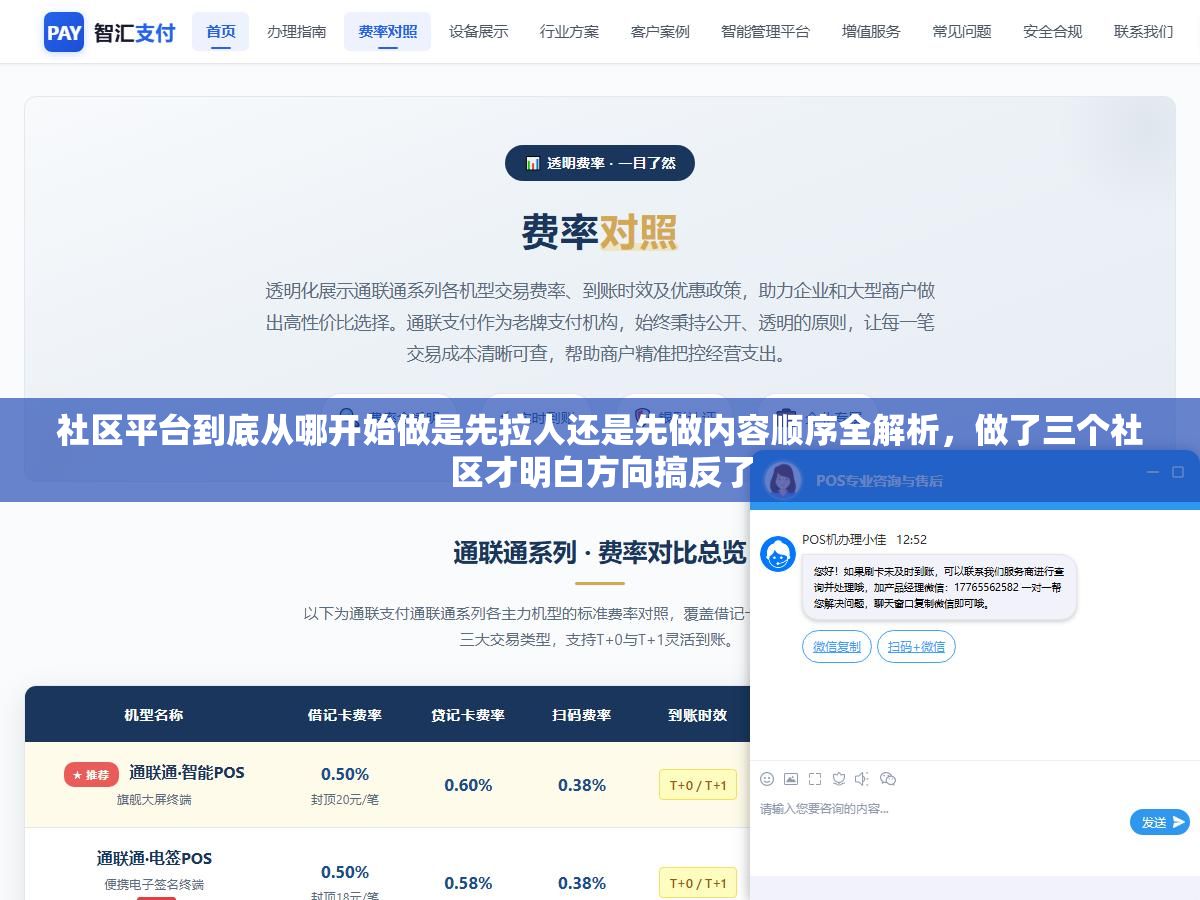Open 增值服务 nav item
The image size is (1200, 900).
871,31
